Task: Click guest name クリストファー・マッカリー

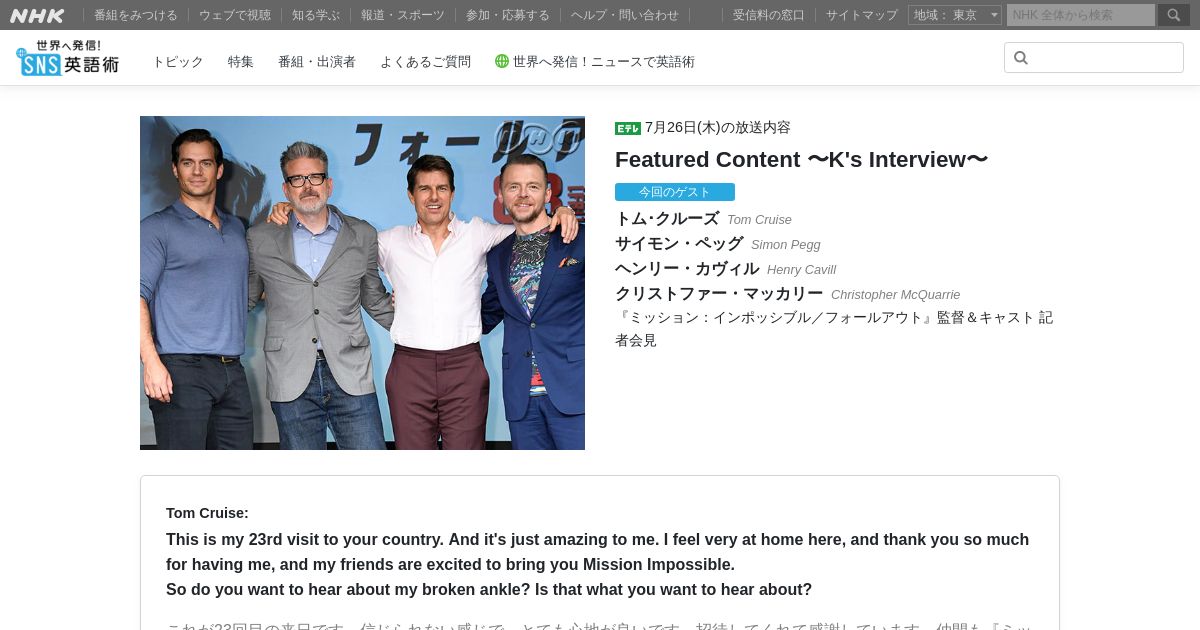Action: pyautogui.click(x=719, y=294)
